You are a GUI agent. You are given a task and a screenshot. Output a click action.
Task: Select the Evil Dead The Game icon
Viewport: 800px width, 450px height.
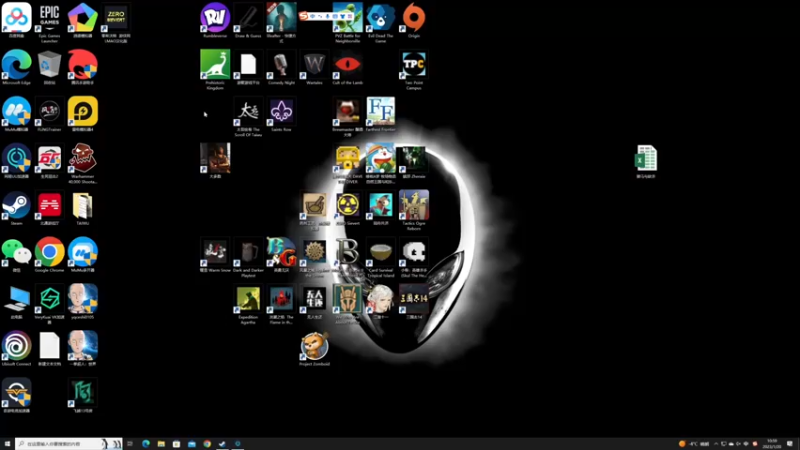[381, 18]
